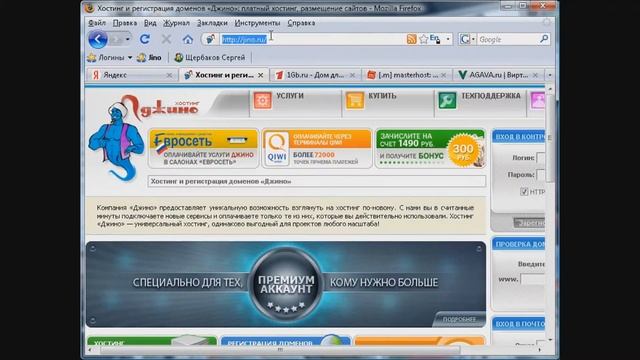Open the Home page icon

(x=188, y=40)
